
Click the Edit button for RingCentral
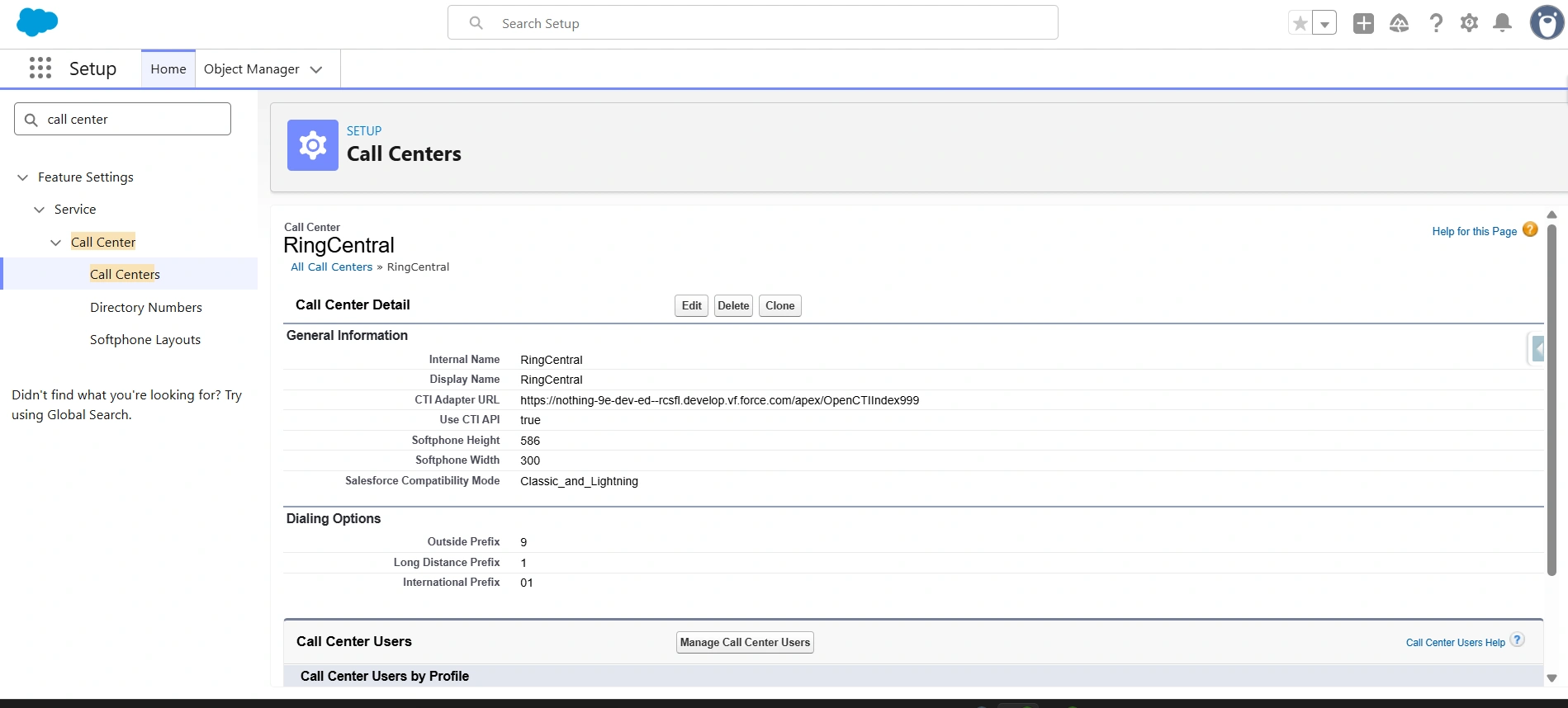coord(691,305)
